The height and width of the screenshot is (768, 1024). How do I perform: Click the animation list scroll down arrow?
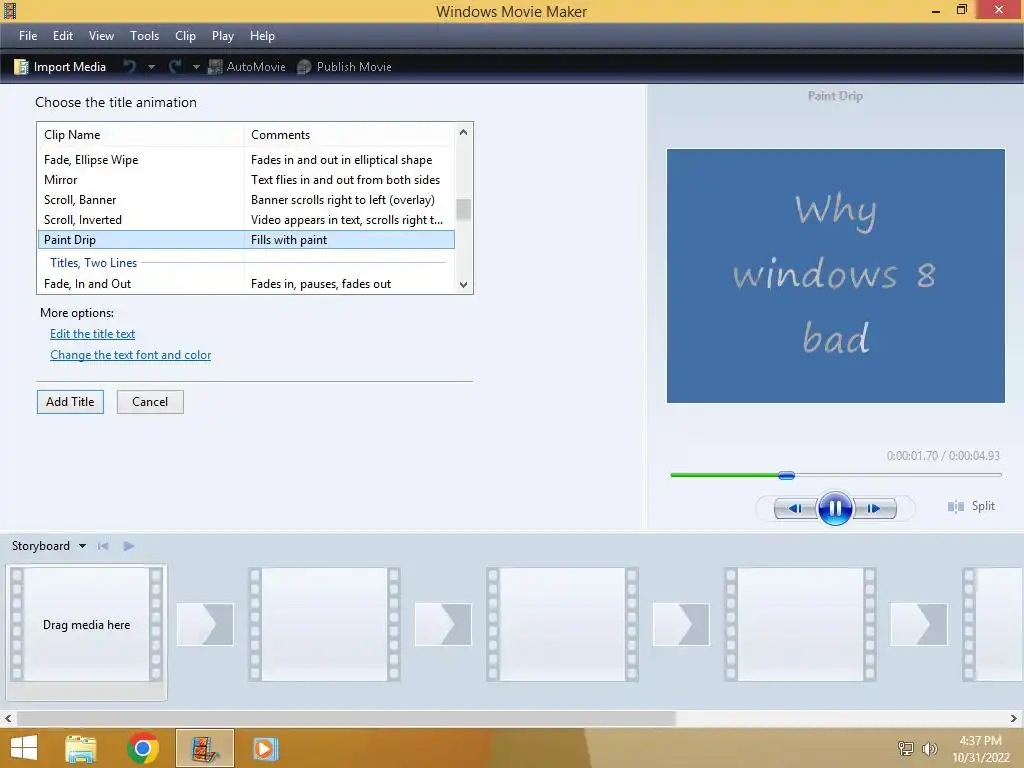(x=463, y=285)
